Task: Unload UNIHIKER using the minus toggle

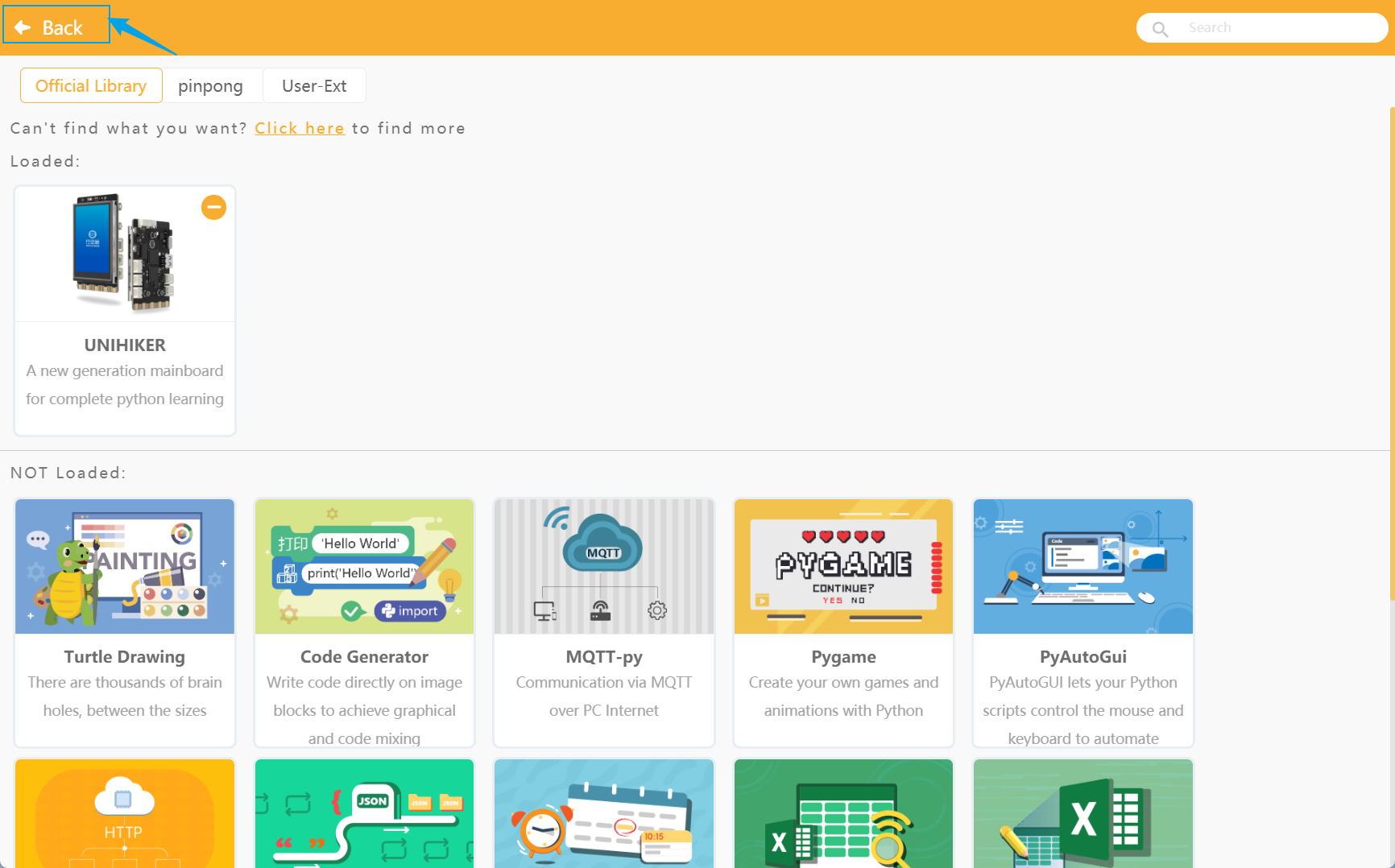Action: (x=213, y=207)
